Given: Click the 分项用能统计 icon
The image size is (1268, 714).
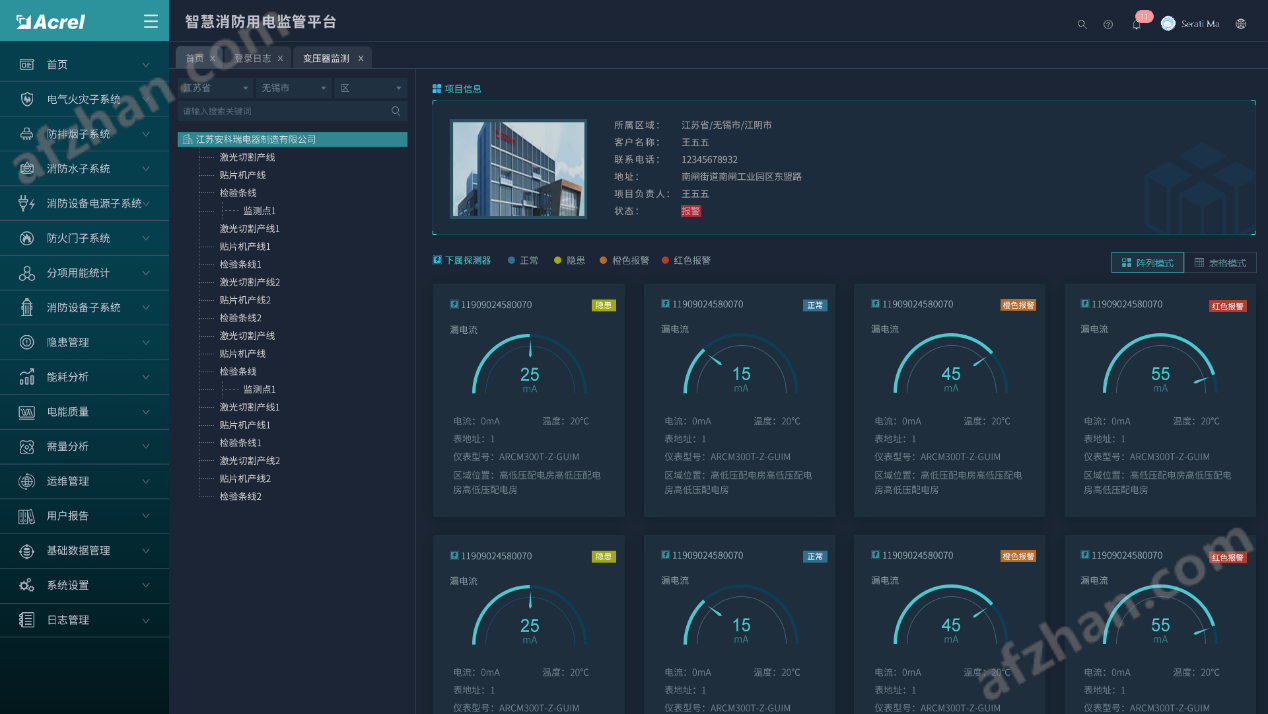Looking at the screenshot, I should tap(27, 273).
